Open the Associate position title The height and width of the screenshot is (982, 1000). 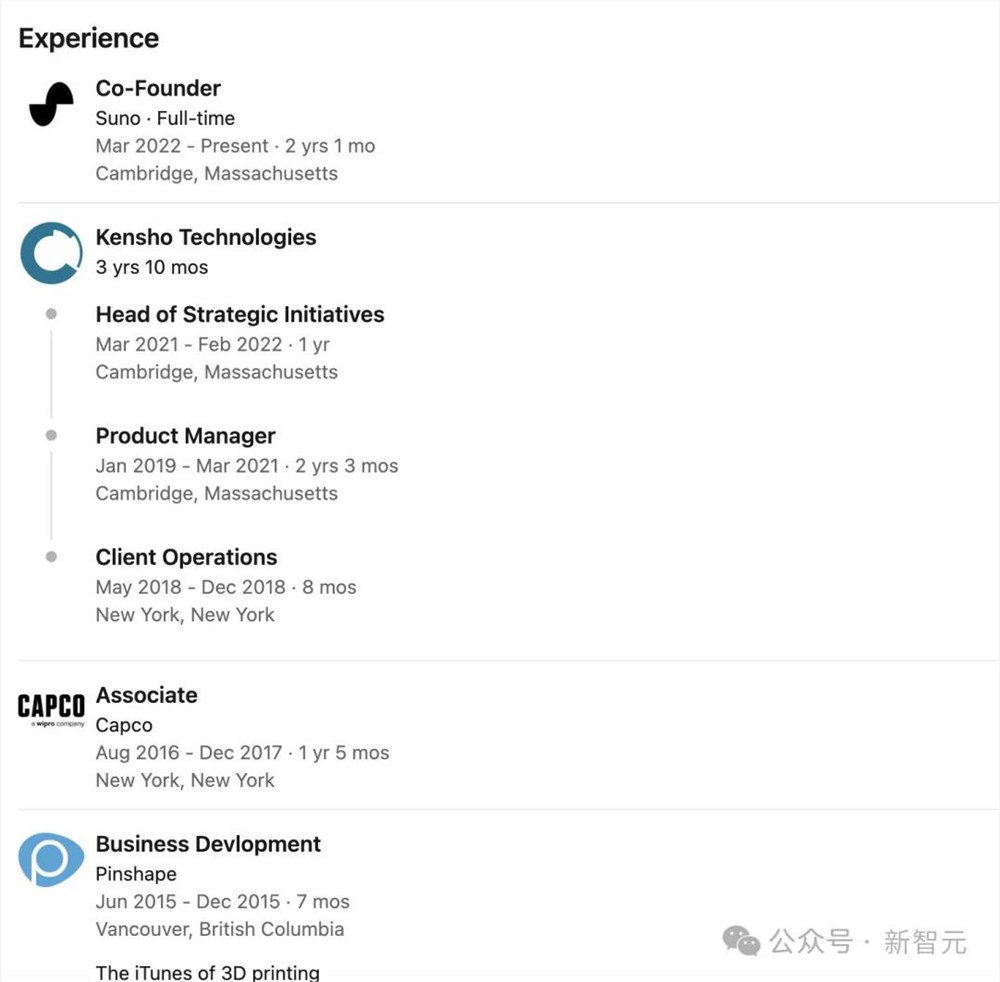146,695
